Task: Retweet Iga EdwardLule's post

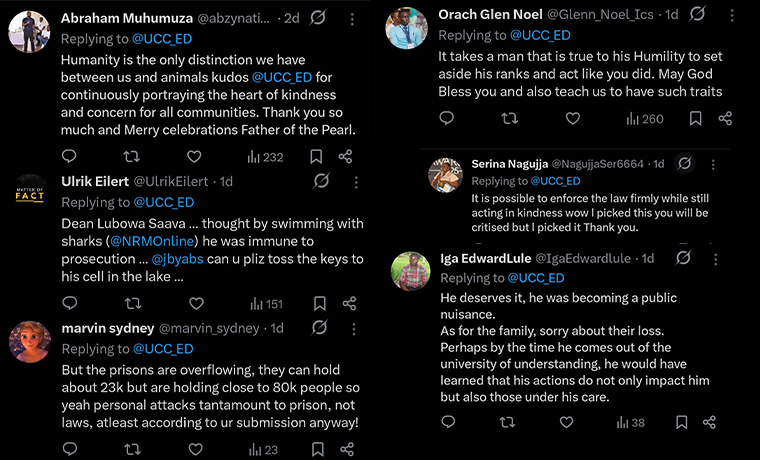Action: (x=509, y=422)
